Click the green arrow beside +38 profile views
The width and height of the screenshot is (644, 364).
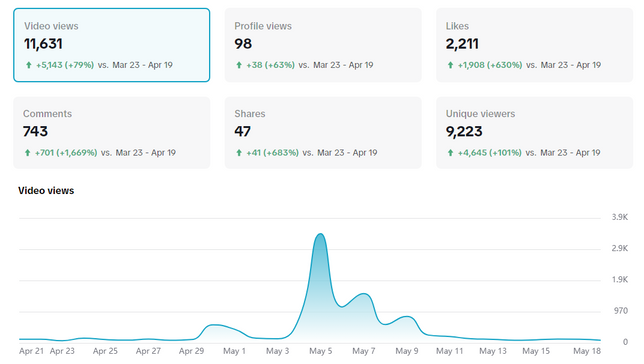tap(239, 65)
